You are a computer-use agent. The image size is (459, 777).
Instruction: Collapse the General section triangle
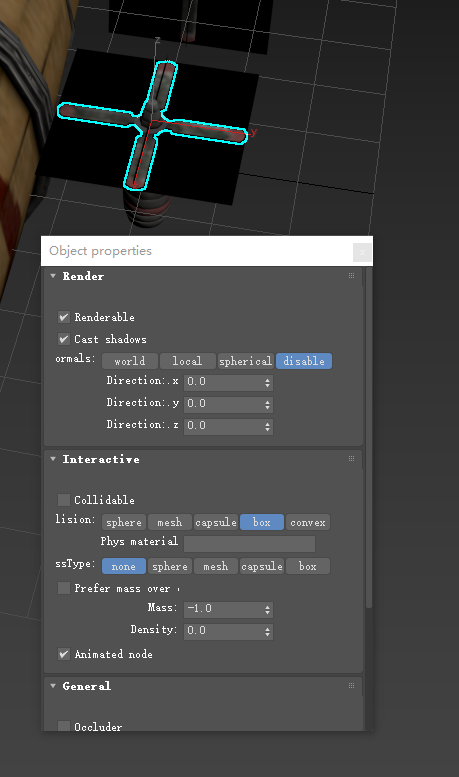53,686
